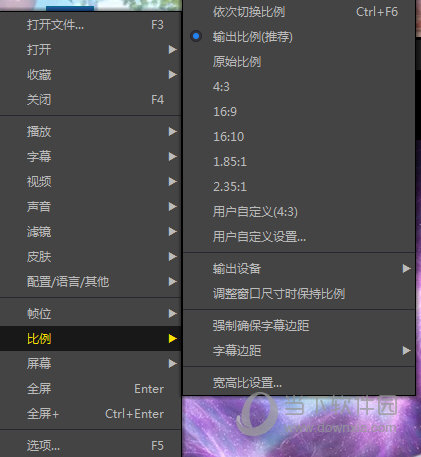Open the 打开文件... menu entry

(90, 25)
